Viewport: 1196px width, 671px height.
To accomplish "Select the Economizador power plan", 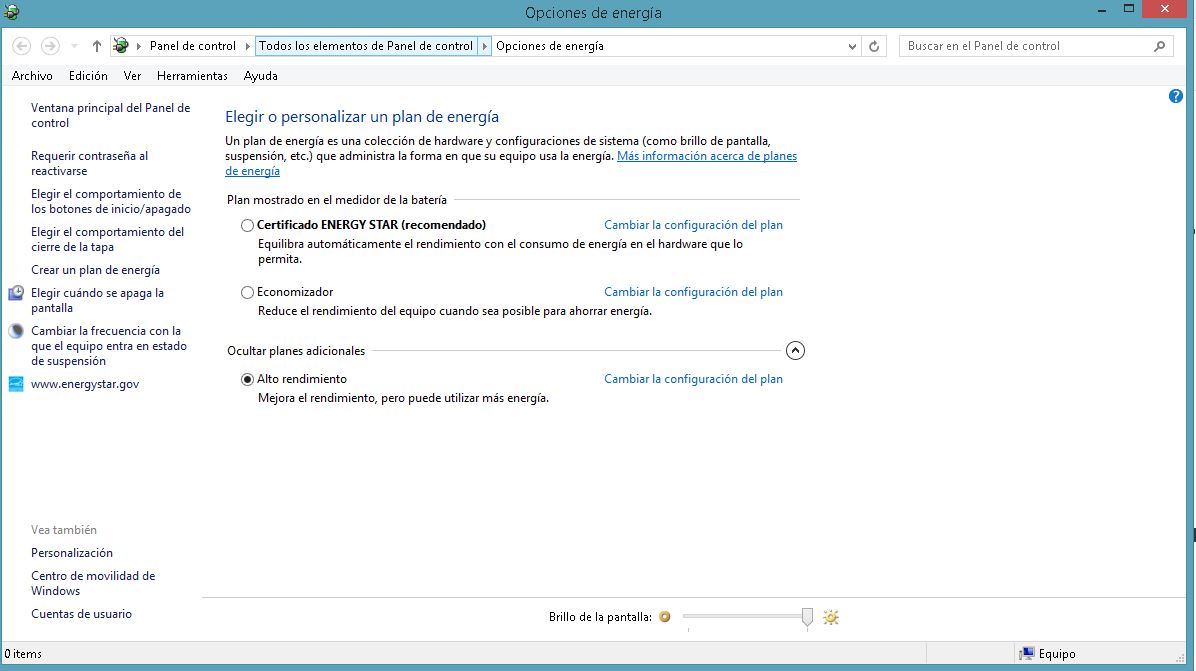I will tap(248, 293).
